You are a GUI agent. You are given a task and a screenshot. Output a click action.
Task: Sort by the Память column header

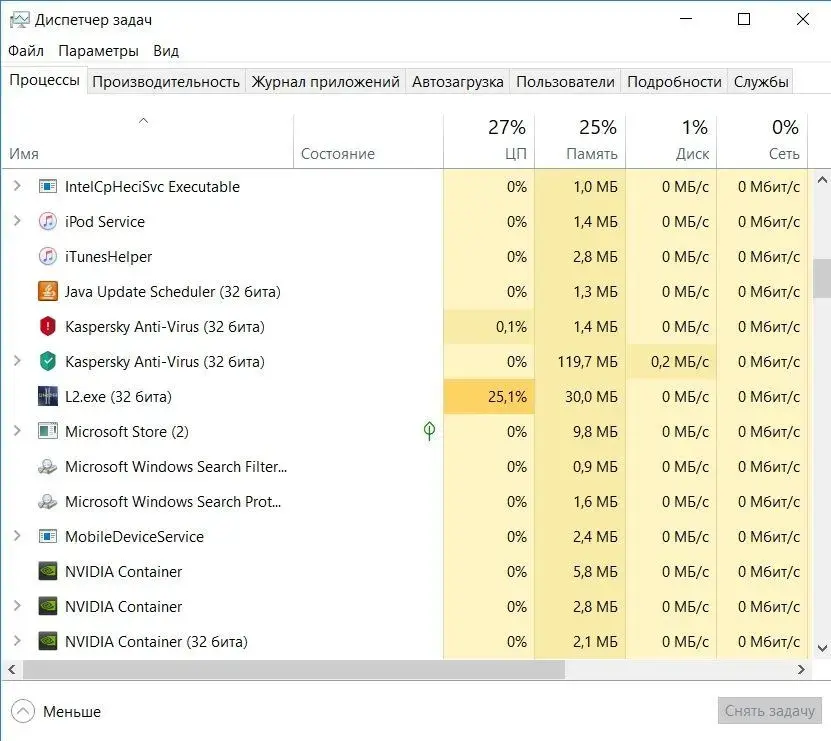[580, 141]
